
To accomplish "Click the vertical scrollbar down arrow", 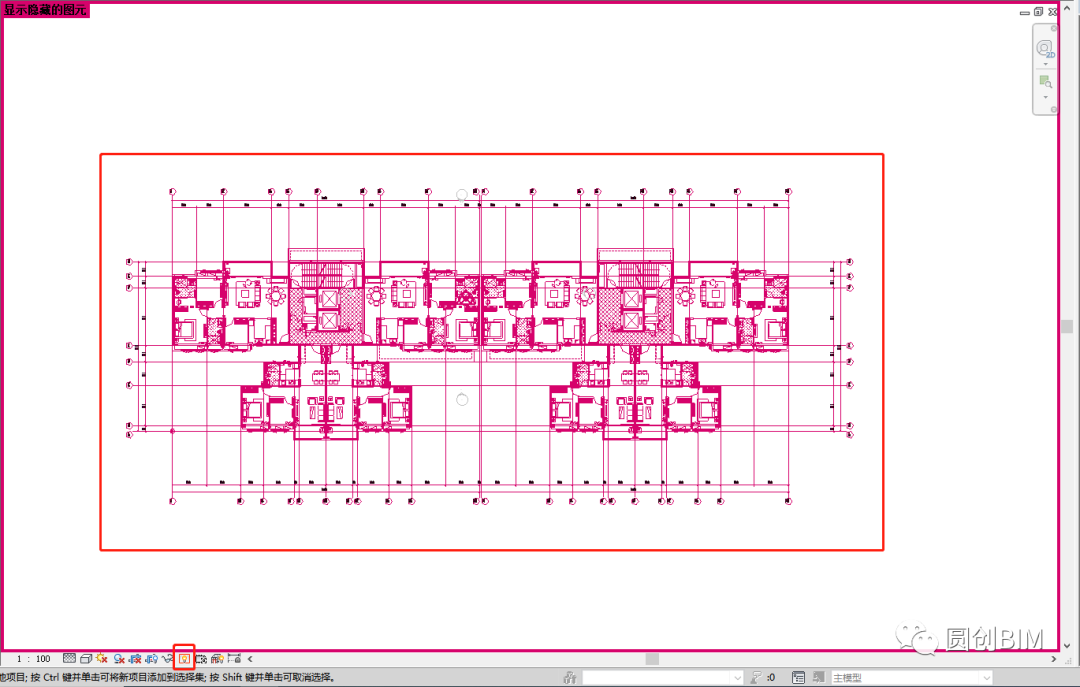I will [1068, 646].
